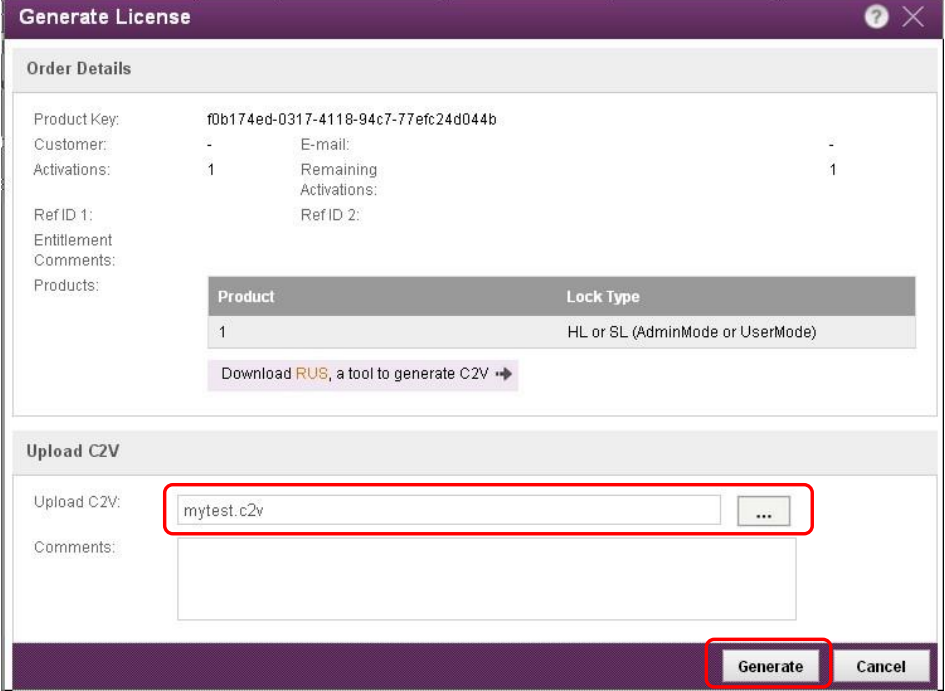The image size is (945, 691).
Task: Select product row 1 in the table
Action: pos(224,332)
